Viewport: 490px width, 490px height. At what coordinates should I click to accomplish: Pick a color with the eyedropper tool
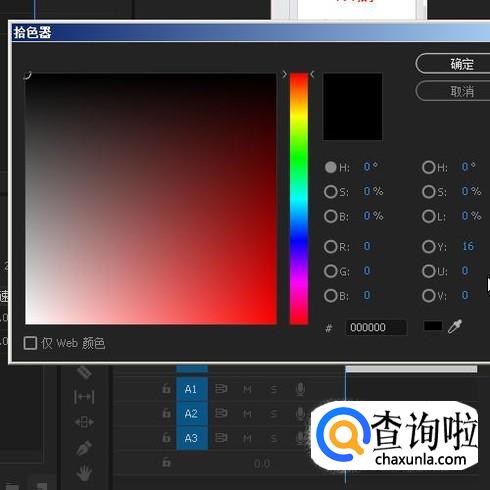pyautogui.click(x=455, y=326)
